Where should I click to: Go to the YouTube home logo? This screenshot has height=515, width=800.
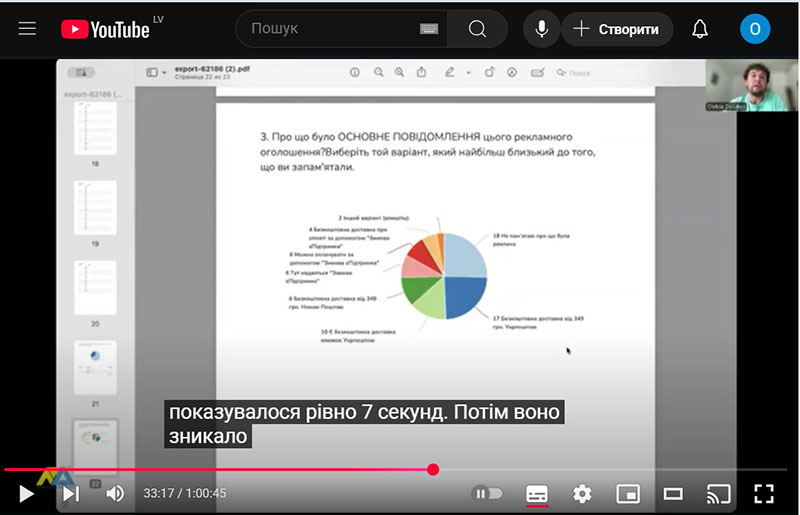(105, 29)
